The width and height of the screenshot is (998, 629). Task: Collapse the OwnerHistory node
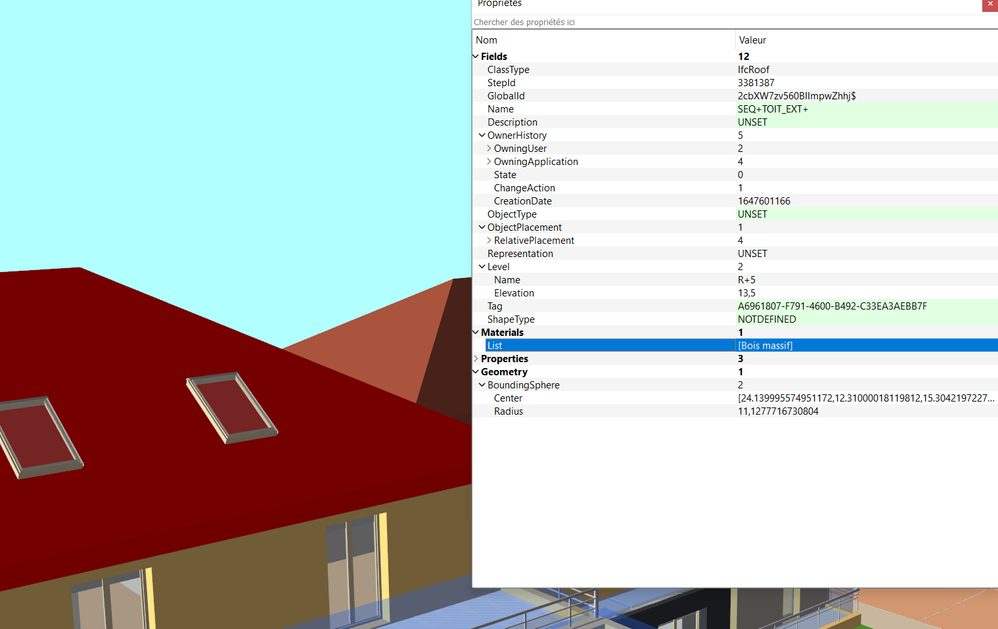tap(482, 136)
